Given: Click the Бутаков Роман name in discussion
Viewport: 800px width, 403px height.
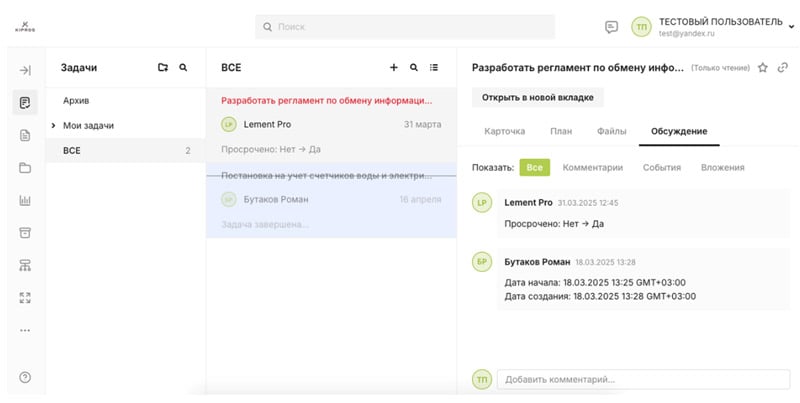Looking at the screenshot, I should click(537, 262).
